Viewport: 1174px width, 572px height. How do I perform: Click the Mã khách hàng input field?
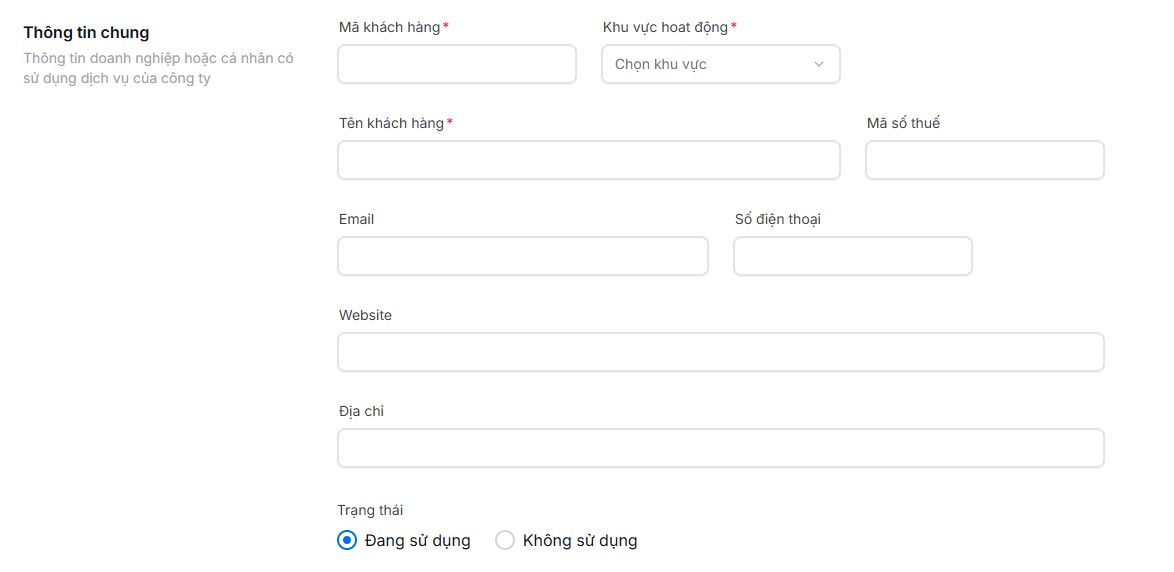[457, 64]
